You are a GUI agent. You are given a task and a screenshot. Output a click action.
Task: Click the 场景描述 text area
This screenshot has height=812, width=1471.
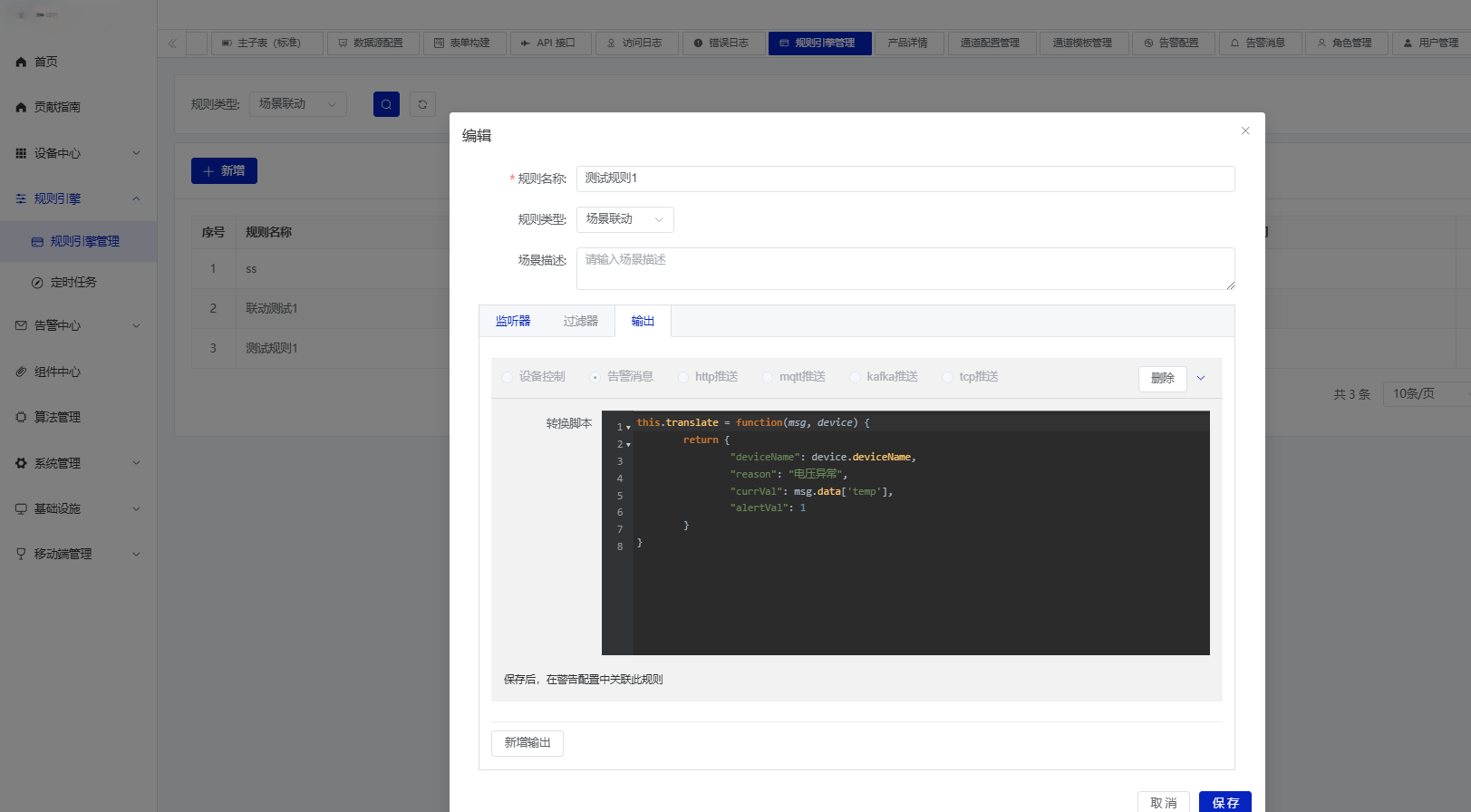pos(905,269)
